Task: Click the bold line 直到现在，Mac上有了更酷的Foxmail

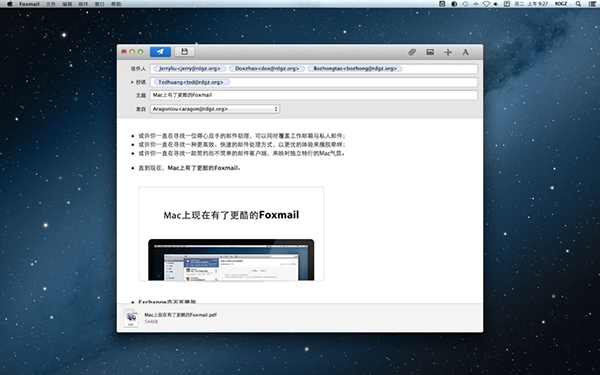Action: click(x=189, y=168)
